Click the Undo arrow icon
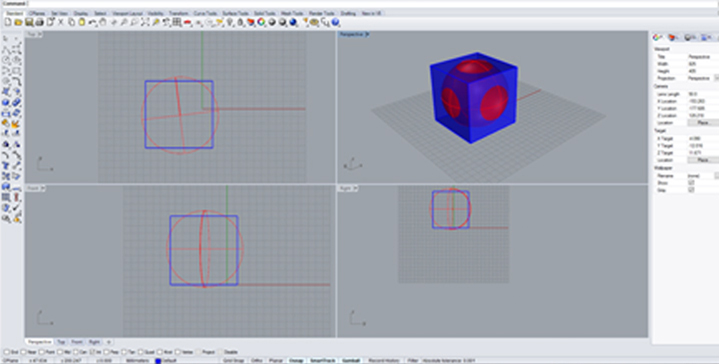The width and height of the screenshot is (719, 364). pos(93,22)
